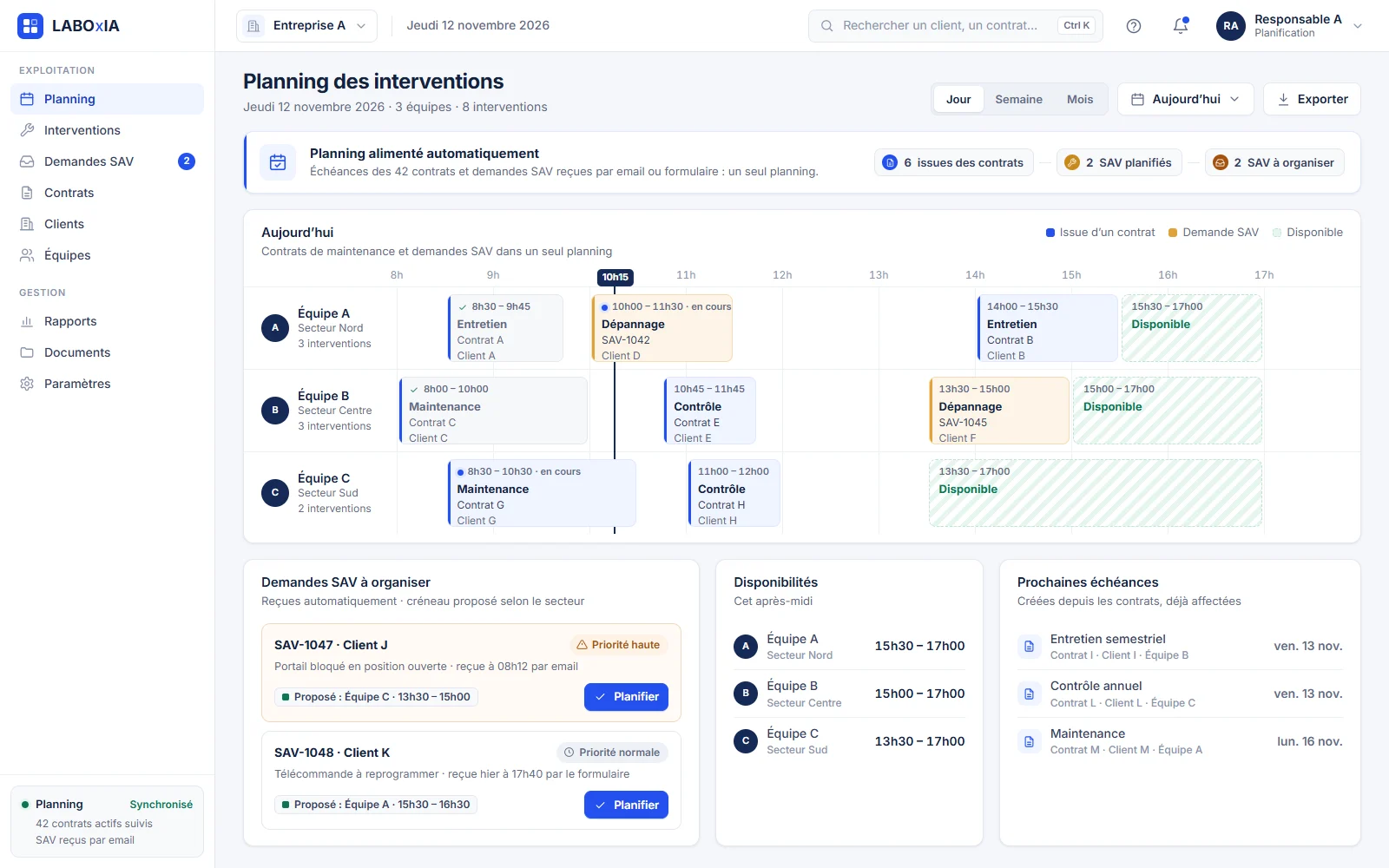Click the Équipes people icon in the sidebar
The width and height of the screenshot is (1389, 868).
tap(27, 255)
